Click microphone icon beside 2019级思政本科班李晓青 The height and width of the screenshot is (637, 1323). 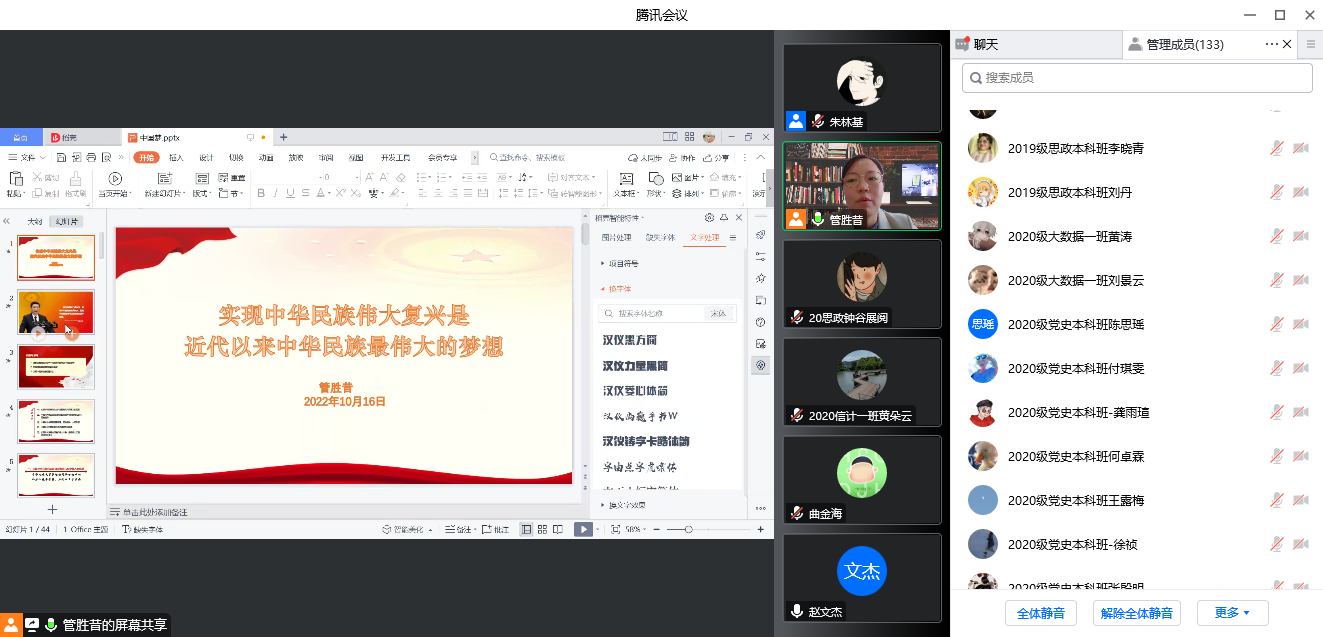point(1277,148)
